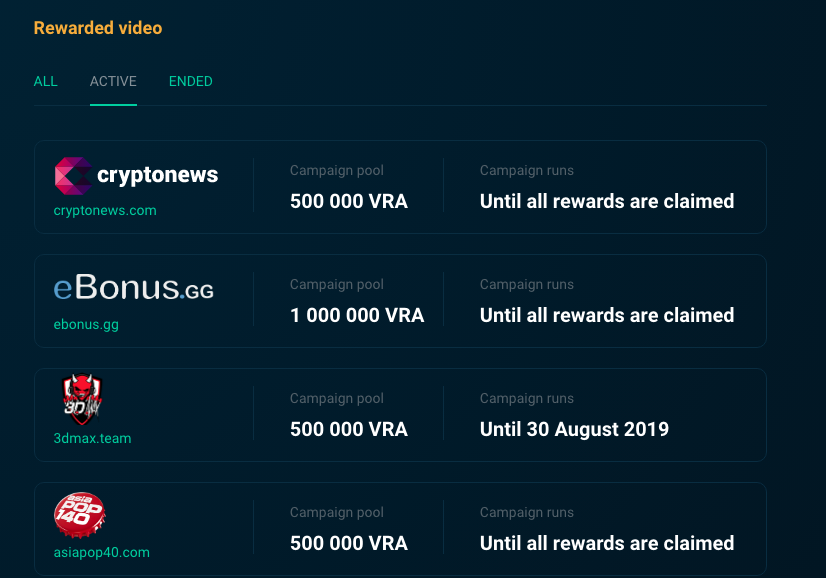Click the 3DMAX team devil logo
Viewport: 826px width, 578px height.
(x=81, y=400)
